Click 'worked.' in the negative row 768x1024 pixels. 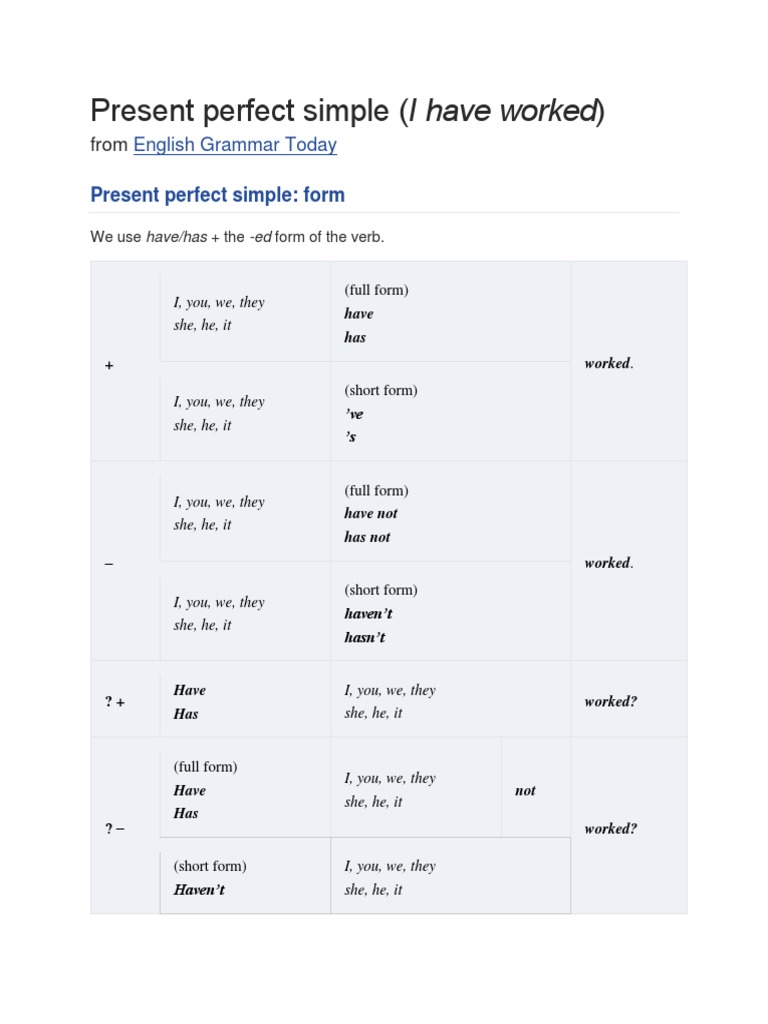[x=609, y=563]
